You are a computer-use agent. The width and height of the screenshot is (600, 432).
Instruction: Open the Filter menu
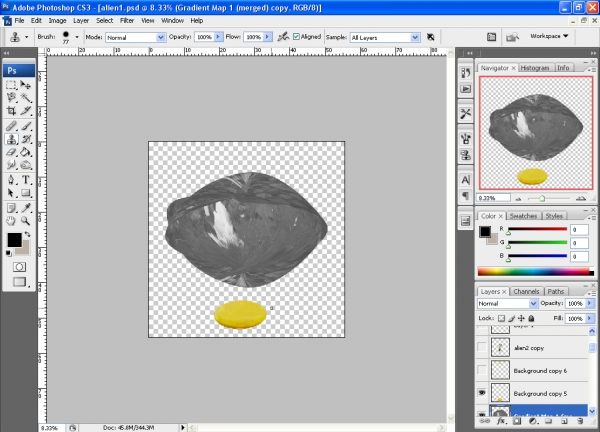pos(127,21)
